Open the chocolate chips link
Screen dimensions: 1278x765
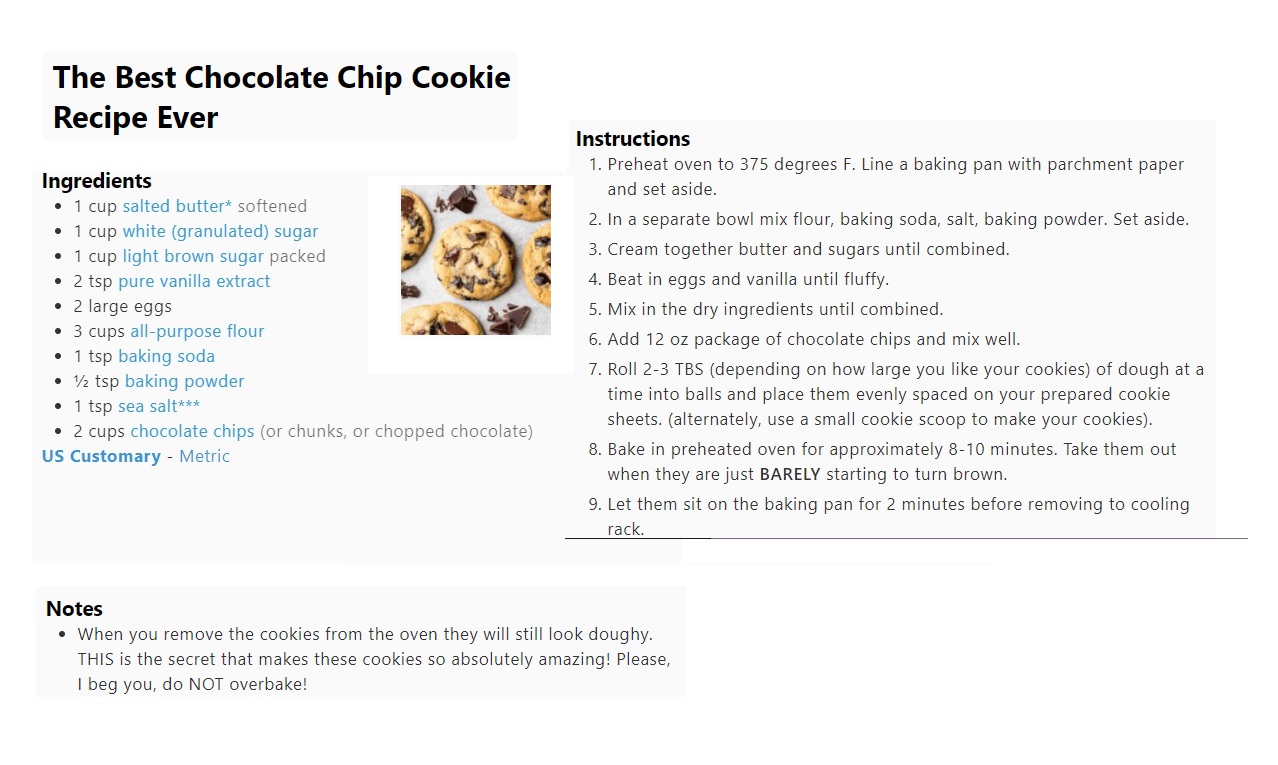point(192,431)
